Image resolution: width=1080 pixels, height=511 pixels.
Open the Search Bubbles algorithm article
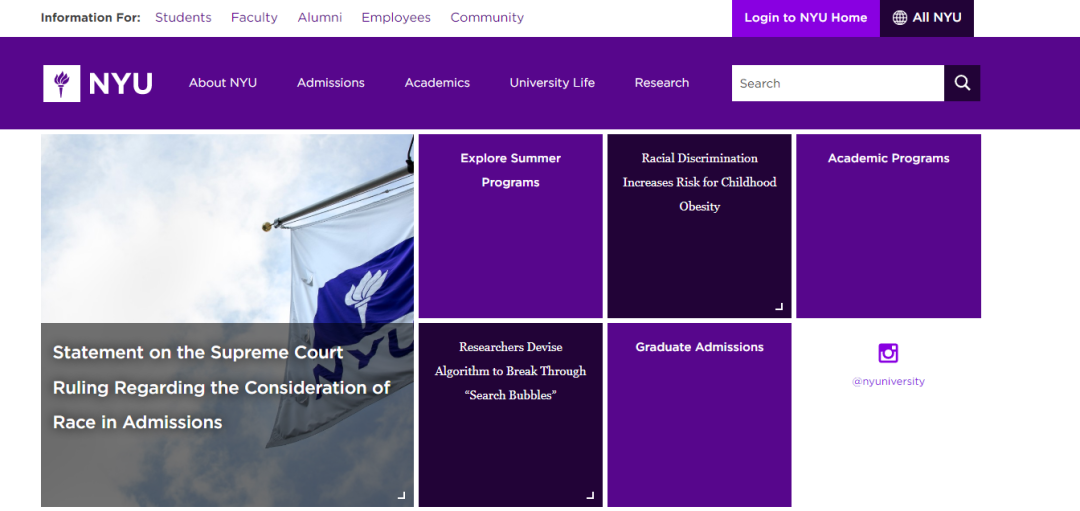(x=510, y=415)
